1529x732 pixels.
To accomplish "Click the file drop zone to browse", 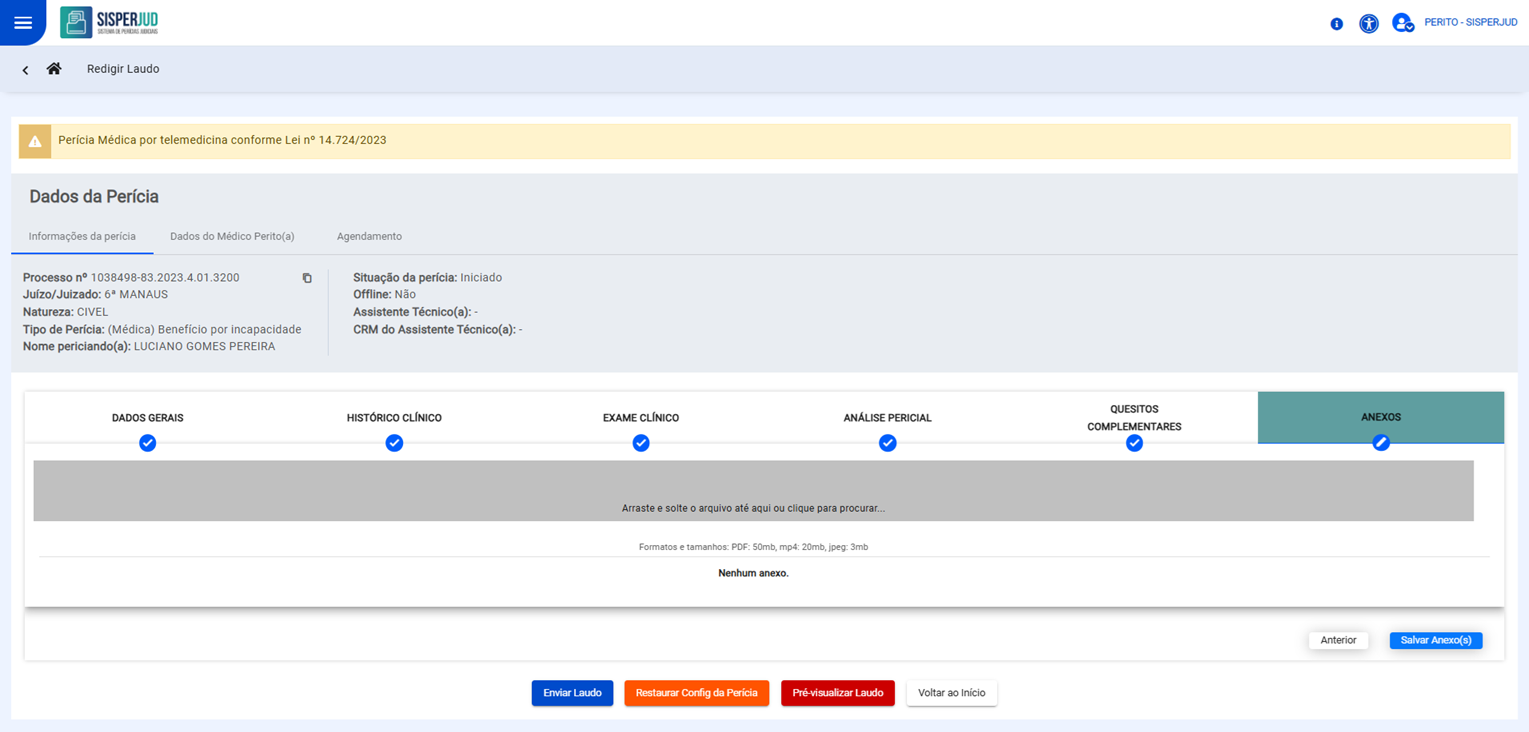I will pos(753,491).
